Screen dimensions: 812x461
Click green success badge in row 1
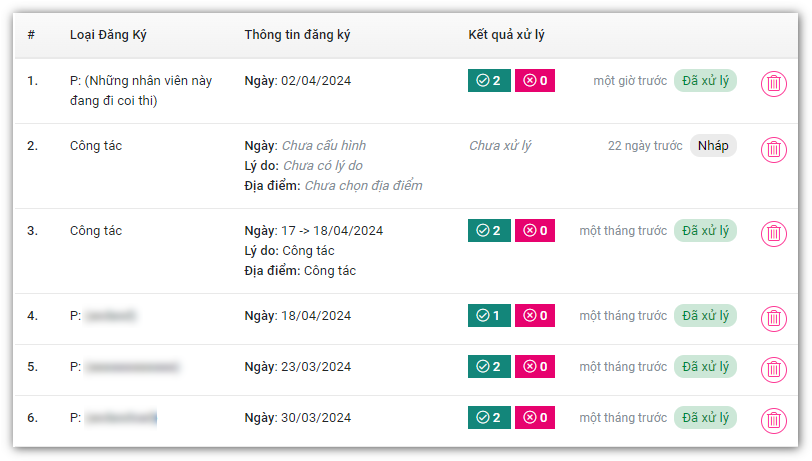point(489,81)
